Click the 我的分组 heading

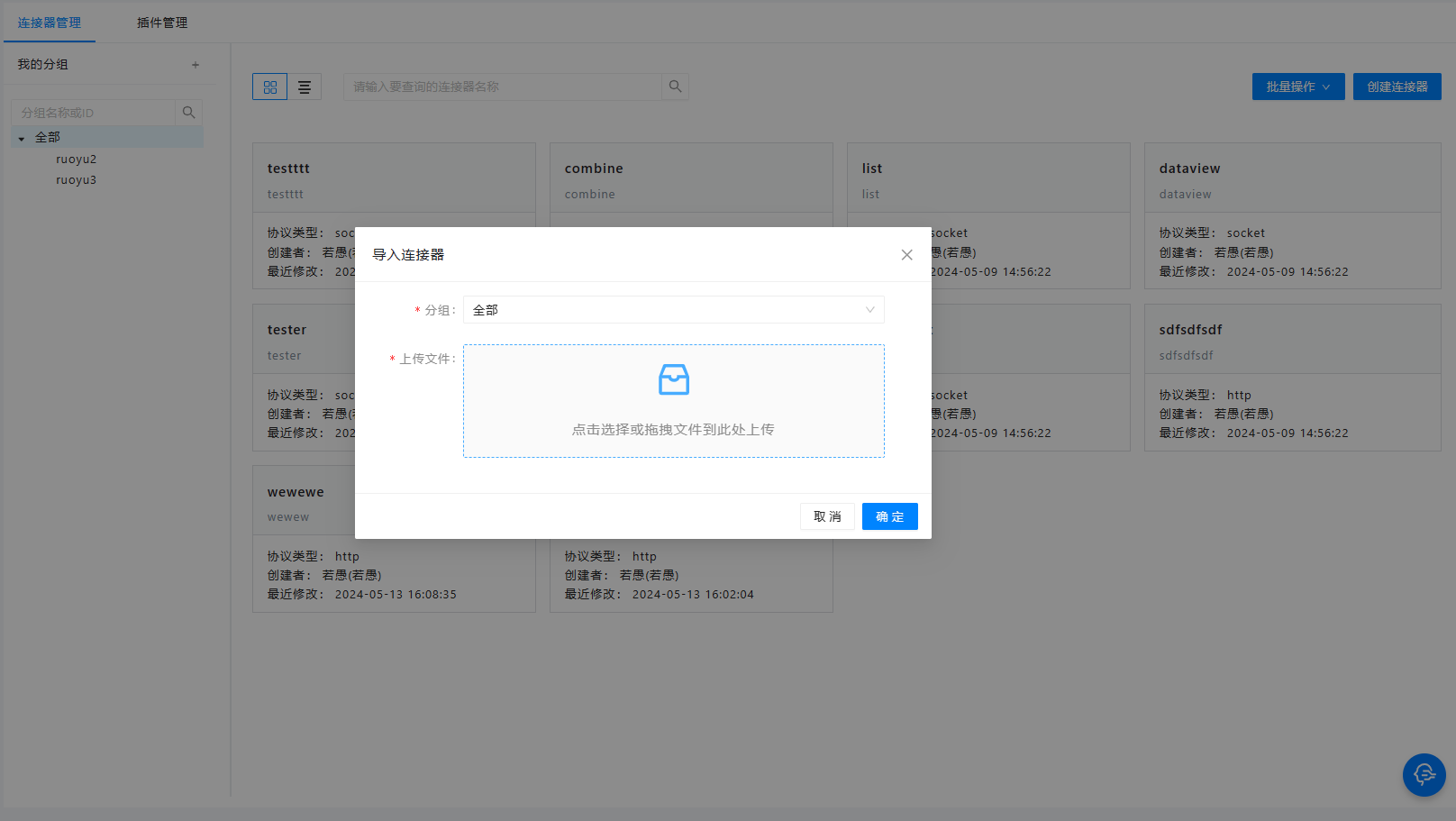[42, 64]
